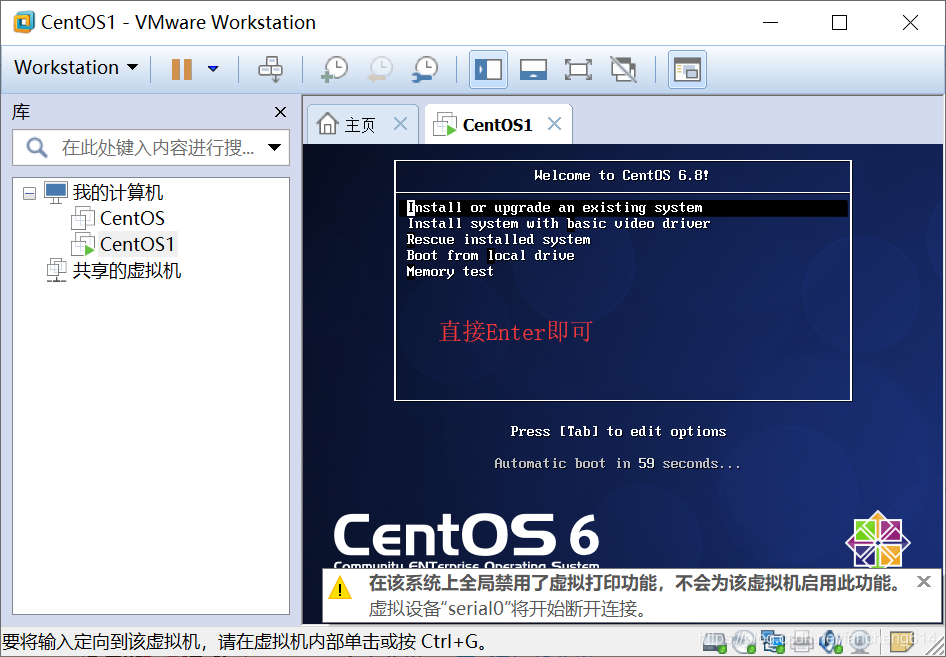Click the 共享的虚拟机 shared VMs icon

[56, 270]
